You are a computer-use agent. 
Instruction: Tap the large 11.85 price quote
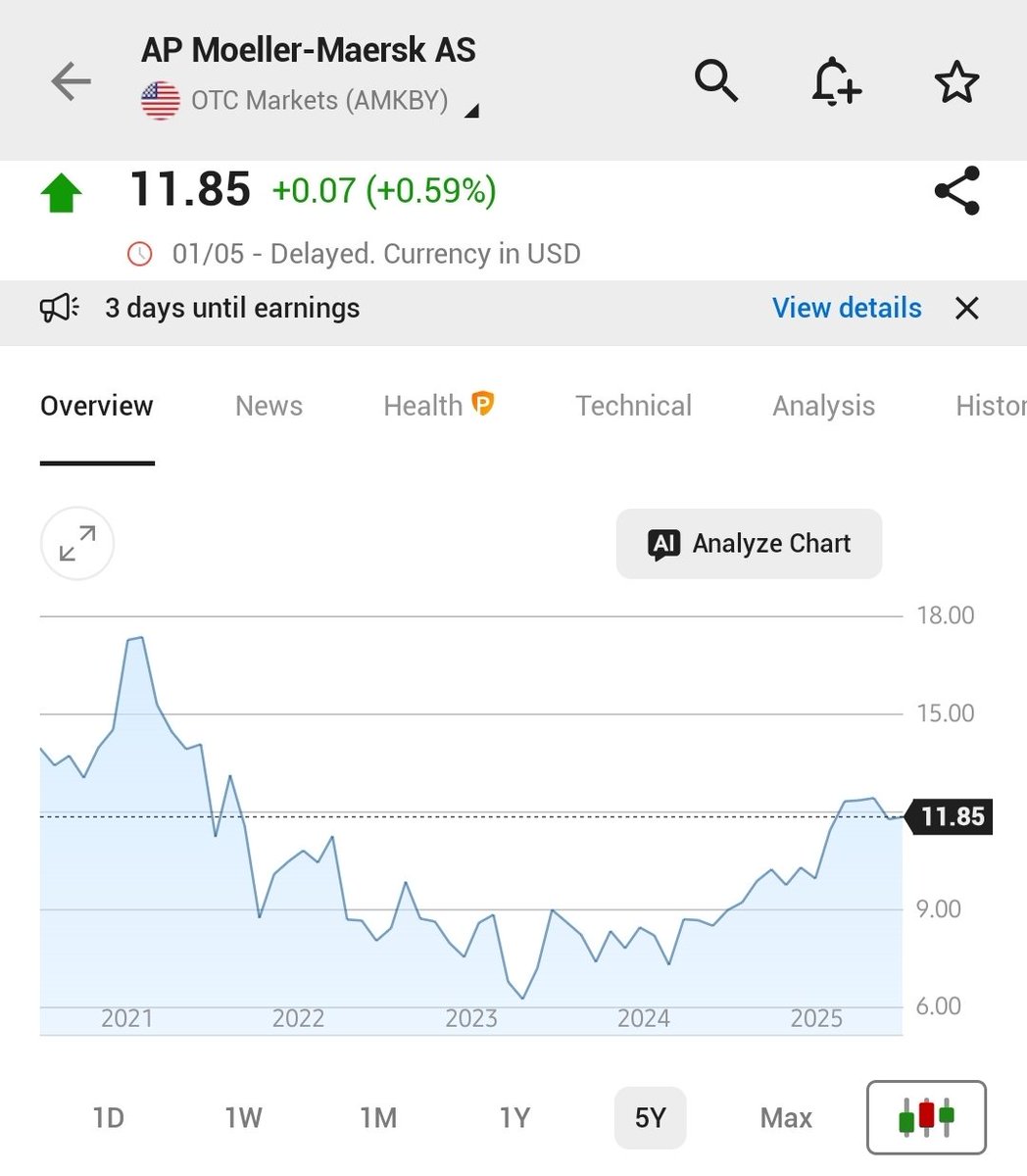click(x=190, y=190)
